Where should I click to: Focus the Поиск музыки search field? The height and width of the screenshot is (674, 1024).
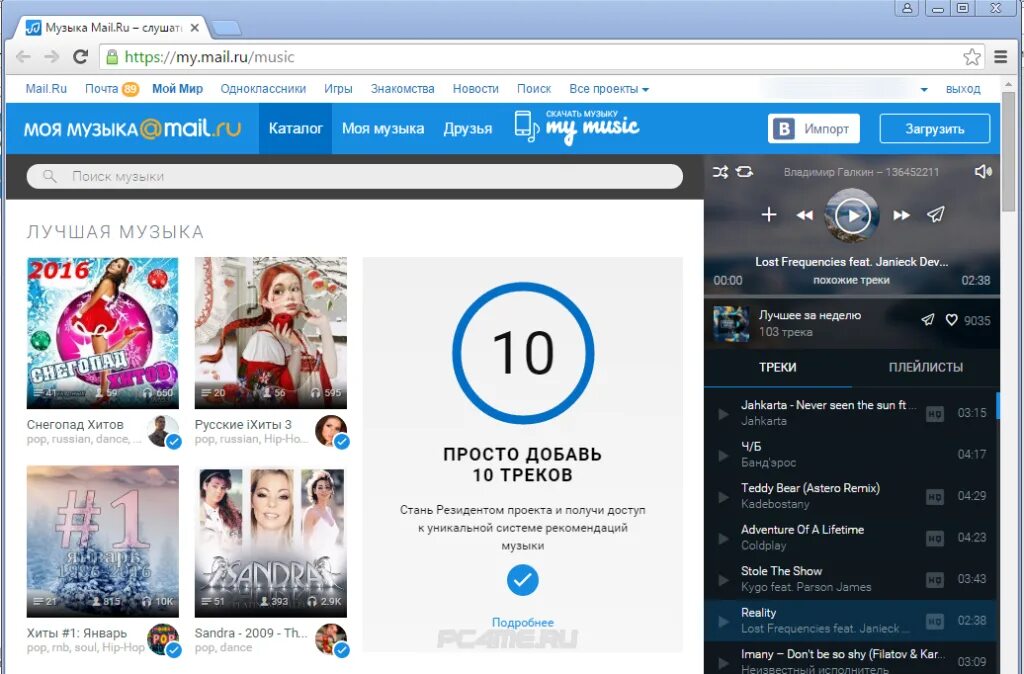(x=355, y=176)
